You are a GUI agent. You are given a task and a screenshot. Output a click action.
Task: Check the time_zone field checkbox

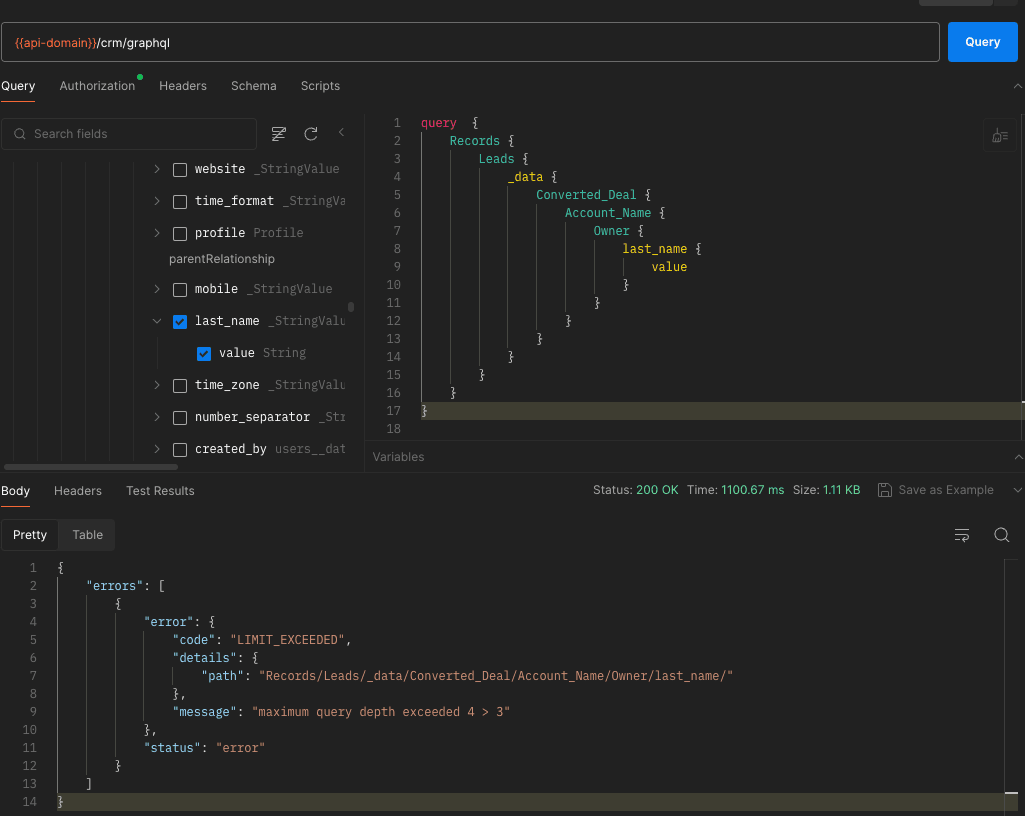coord(180,386)
